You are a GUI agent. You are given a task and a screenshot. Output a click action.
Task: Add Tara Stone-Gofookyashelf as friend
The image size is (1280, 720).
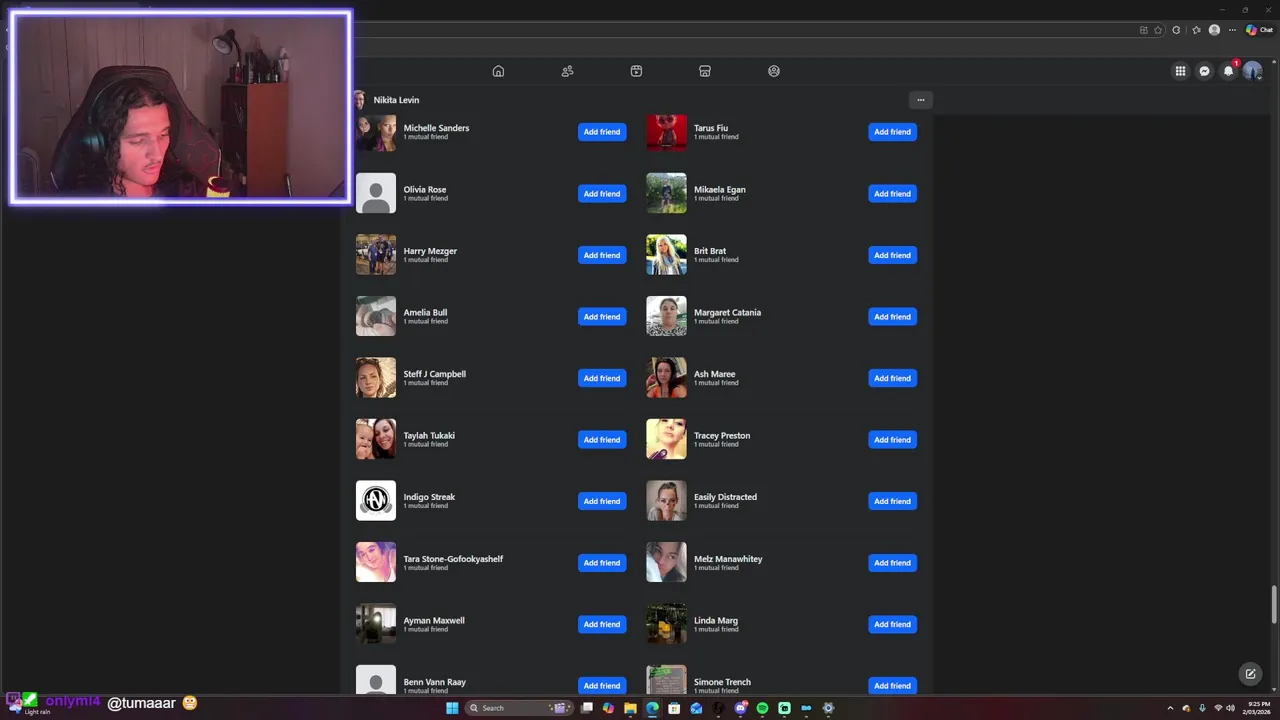point(602,563)
